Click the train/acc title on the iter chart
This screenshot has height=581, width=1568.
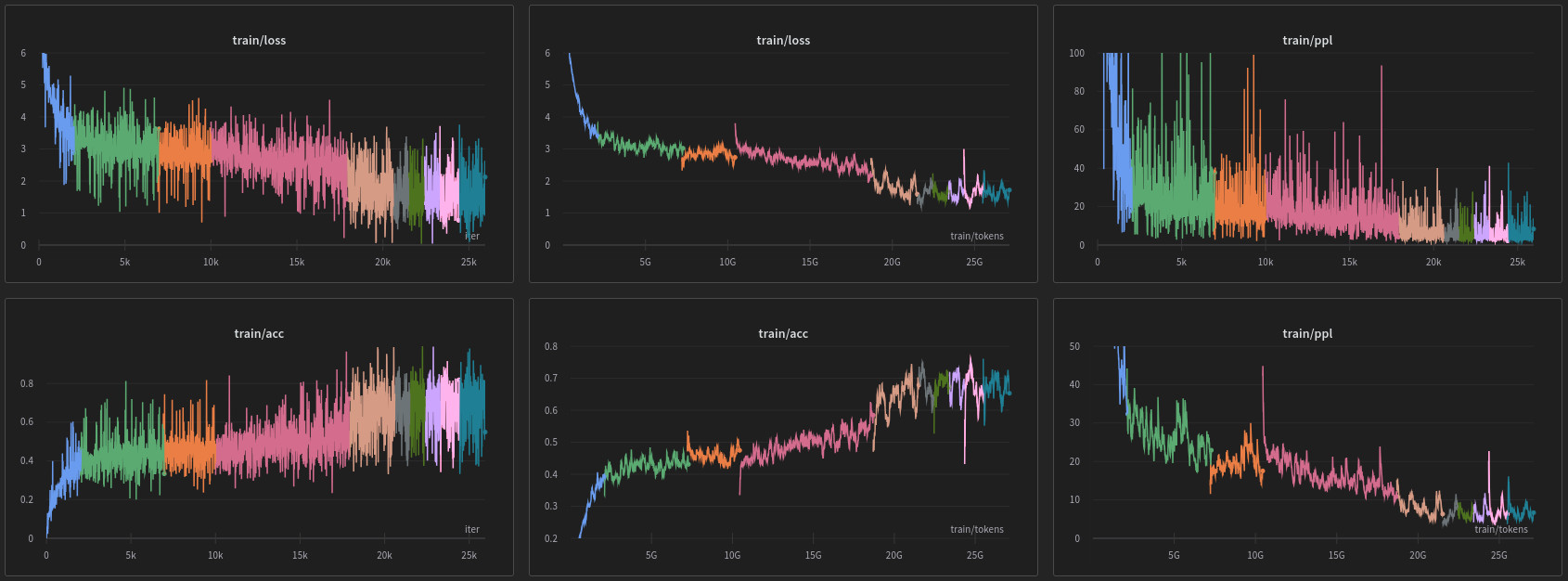click(259, 333)
